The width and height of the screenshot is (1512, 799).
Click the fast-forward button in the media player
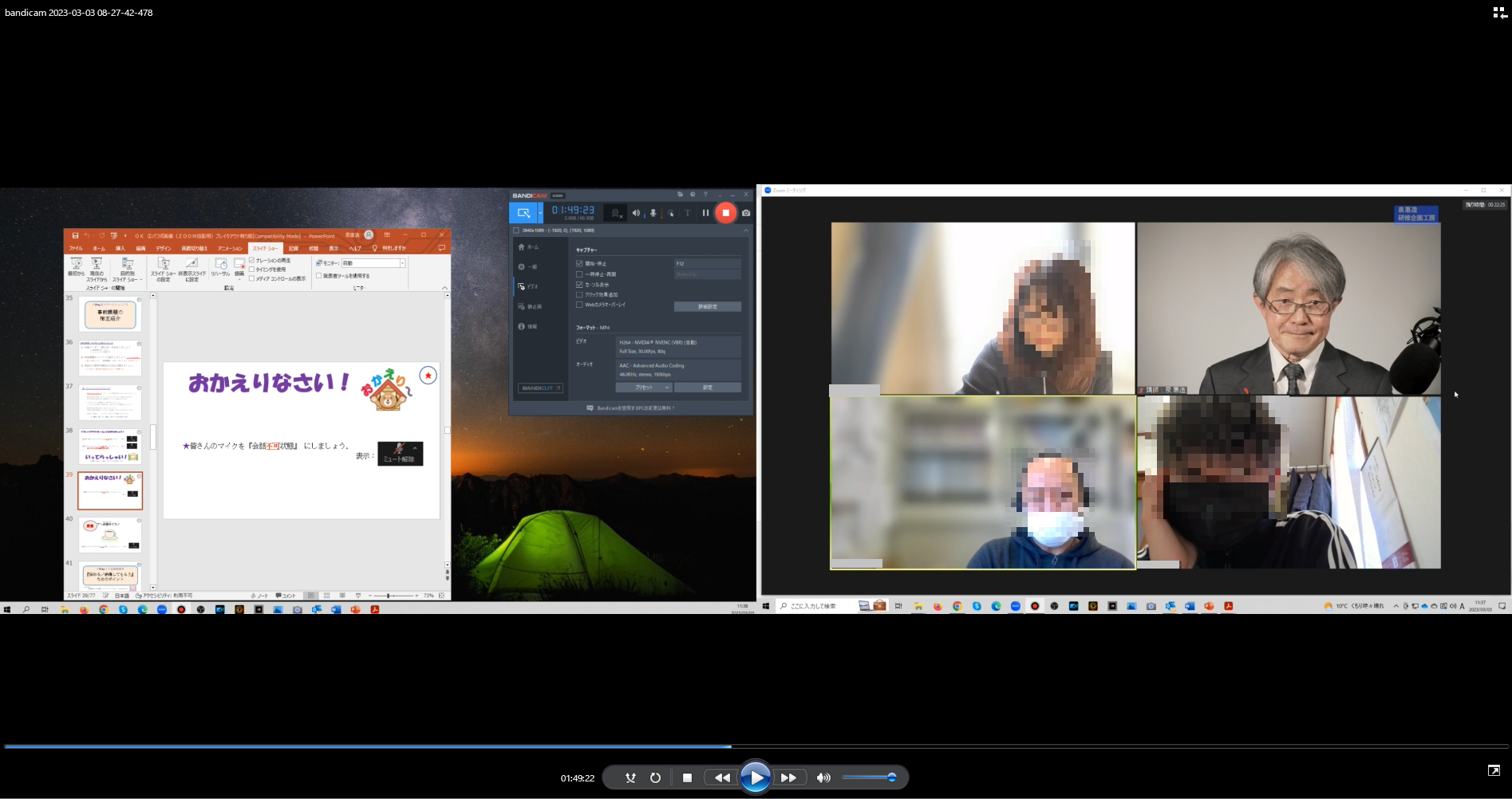coord(788,777)
